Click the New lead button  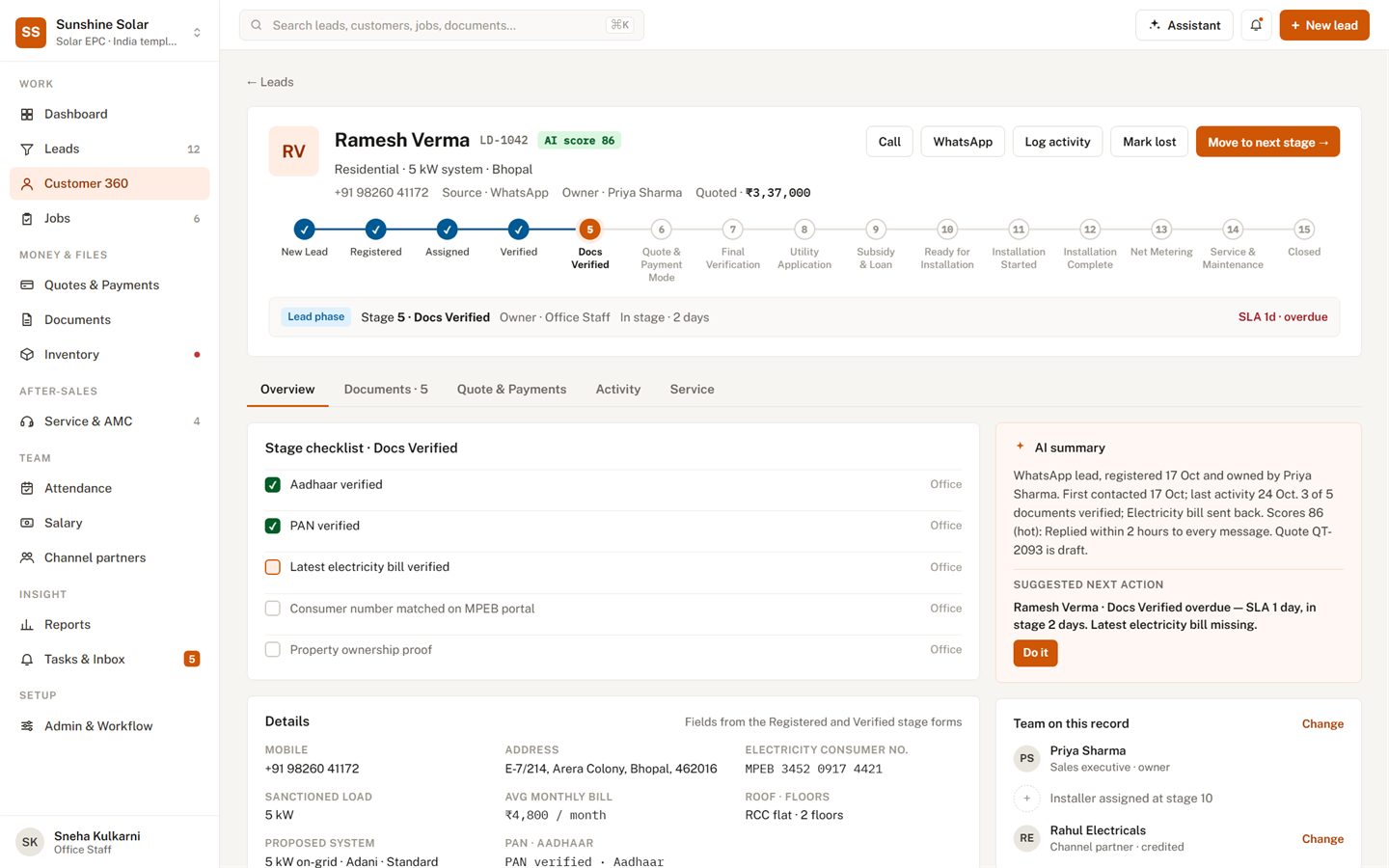(1323, 25)
